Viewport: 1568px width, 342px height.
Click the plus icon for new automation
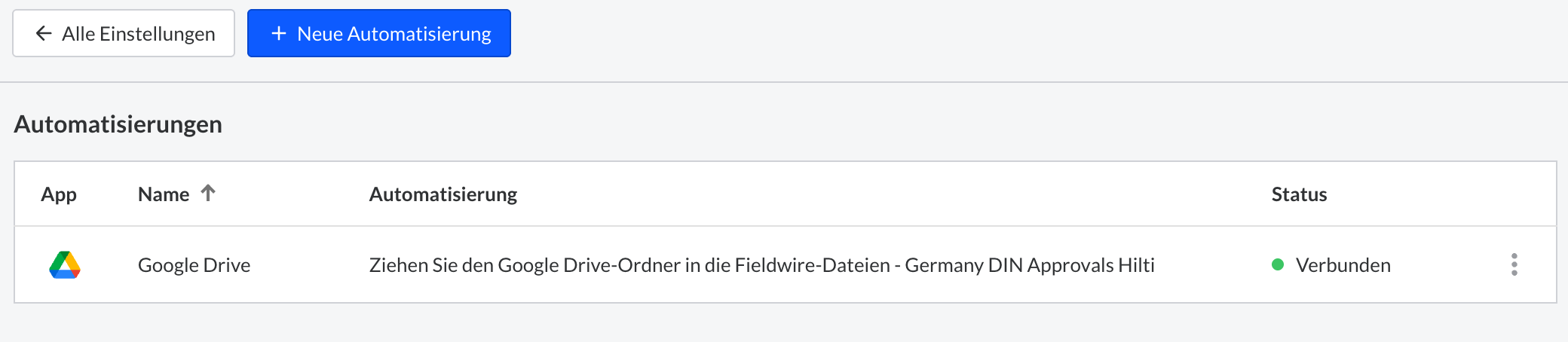point(279,33)
